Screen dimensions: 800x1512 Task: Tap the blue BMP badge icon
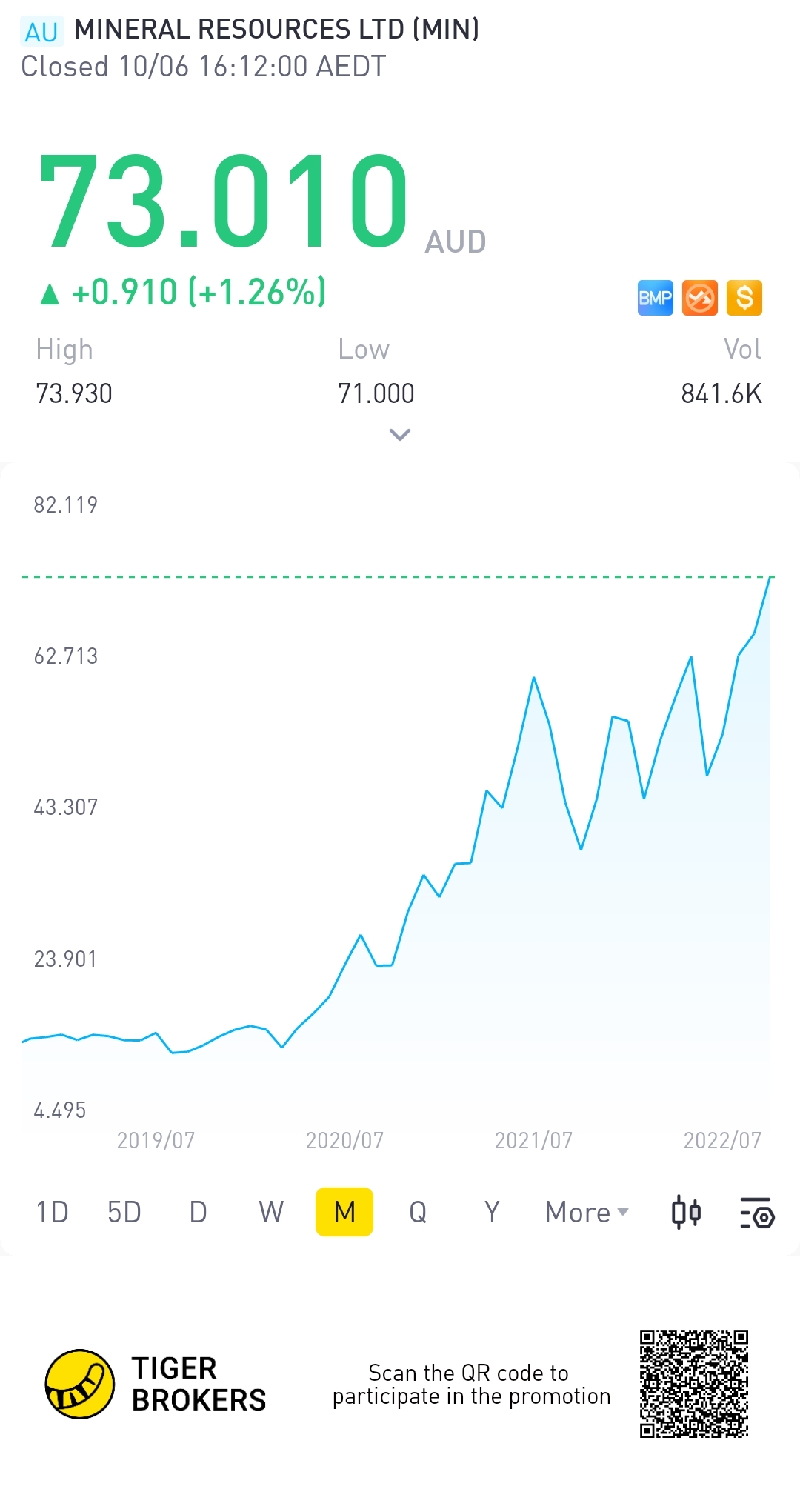point(656,298)
